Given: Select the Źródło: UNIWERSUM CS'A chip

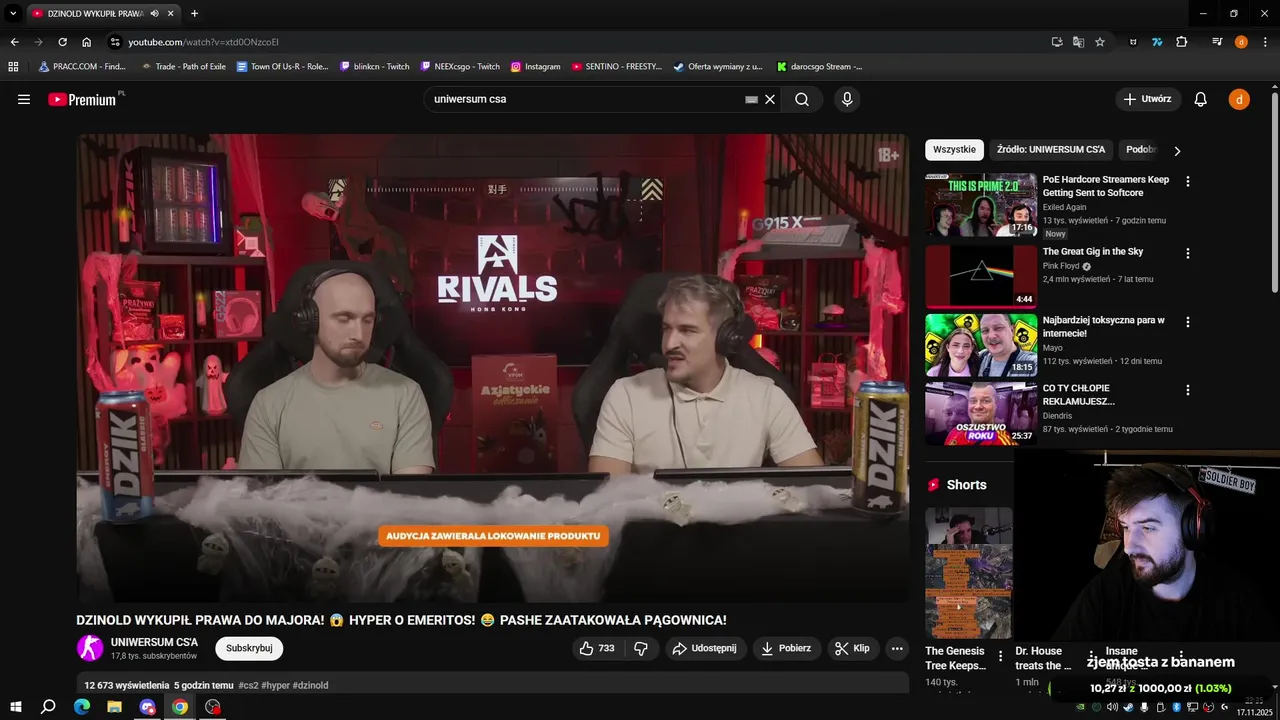Looking at the screenshot, I should (x=1051, y=150).
